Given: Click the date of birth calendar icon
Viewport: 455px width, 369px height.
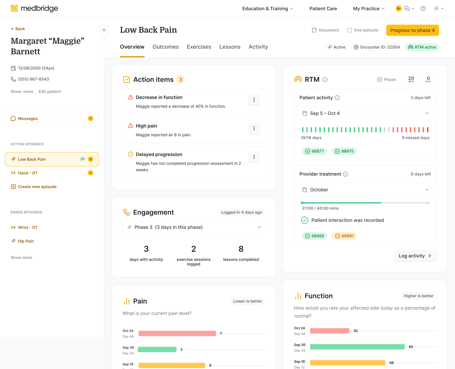Looking at the screenshot, I should (13, 68).
